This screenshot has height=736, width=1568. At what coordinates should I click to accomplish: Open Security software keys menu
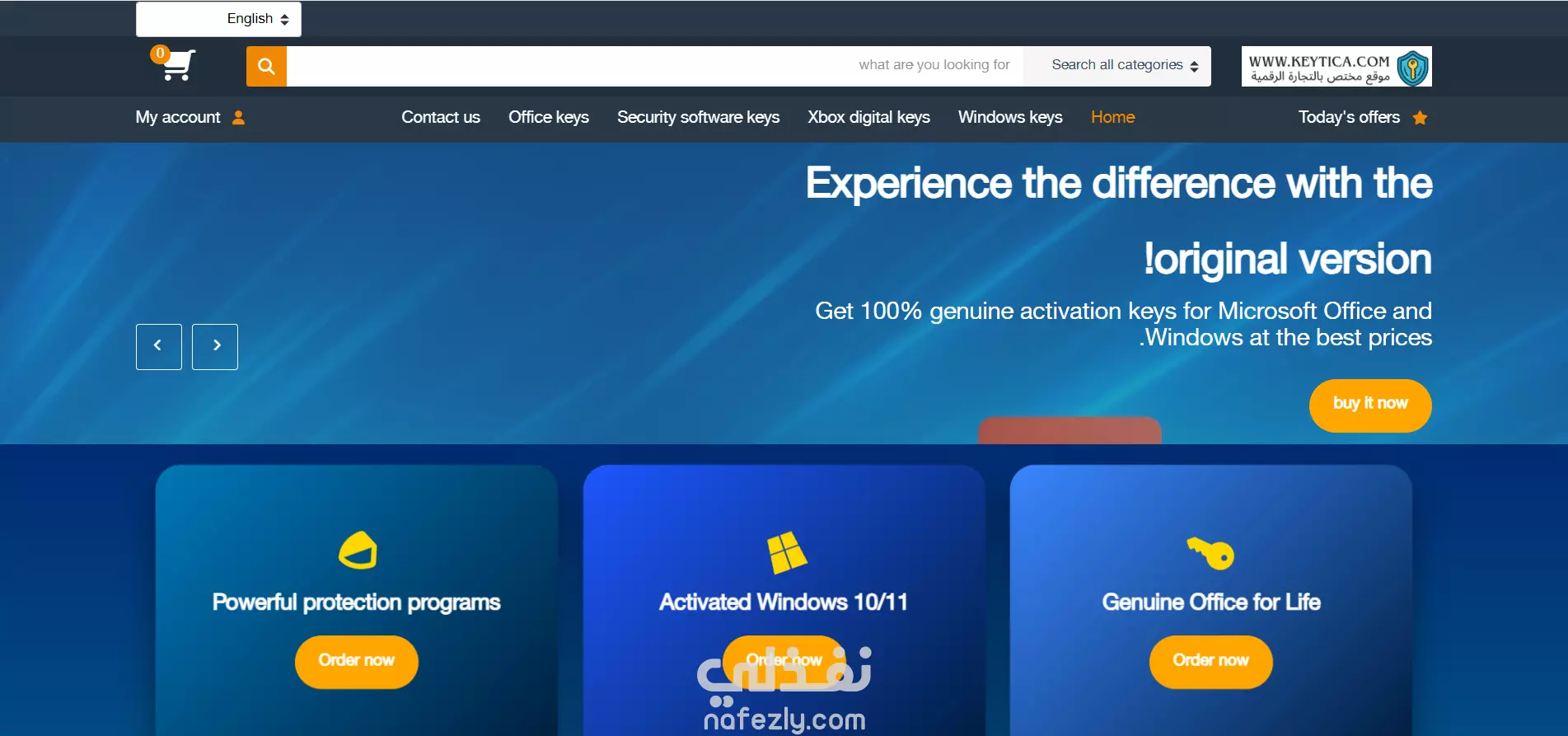(x=698, y=117)
